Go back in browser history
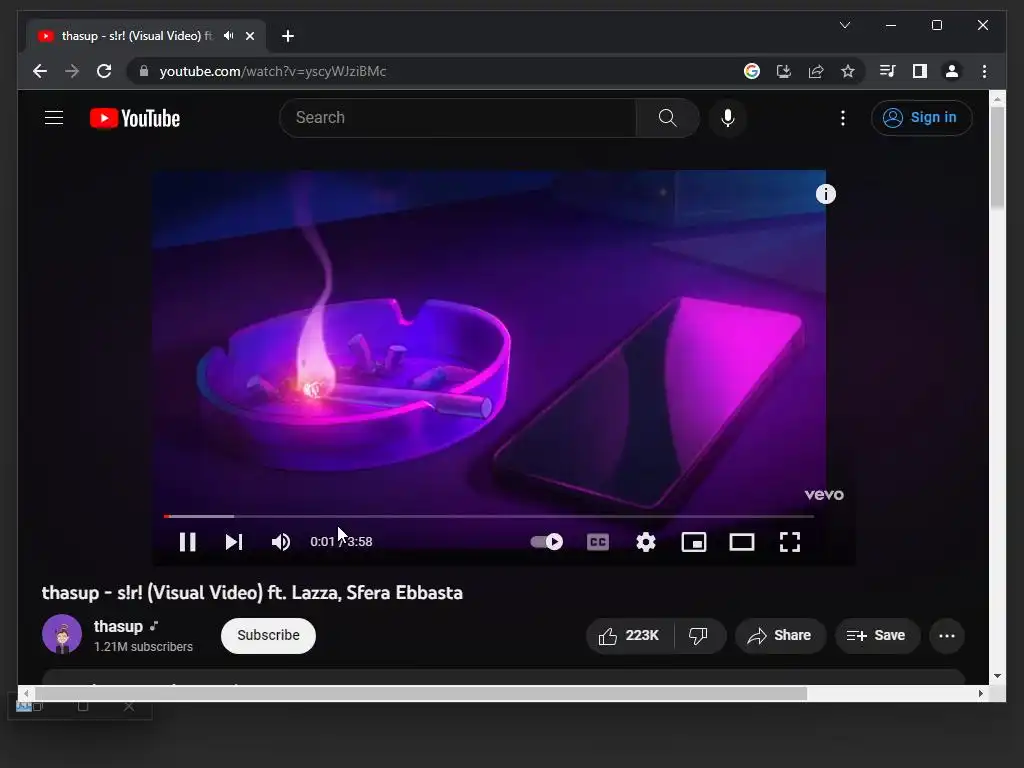Viewport: 1024px width, 768px height. click(x=40, y=71)
